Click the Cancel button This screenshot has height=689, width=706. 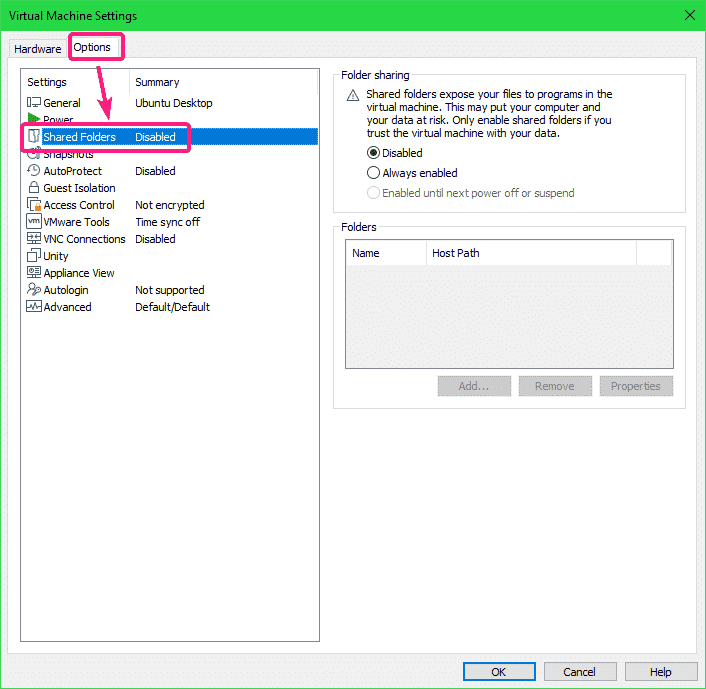[579, 672]
